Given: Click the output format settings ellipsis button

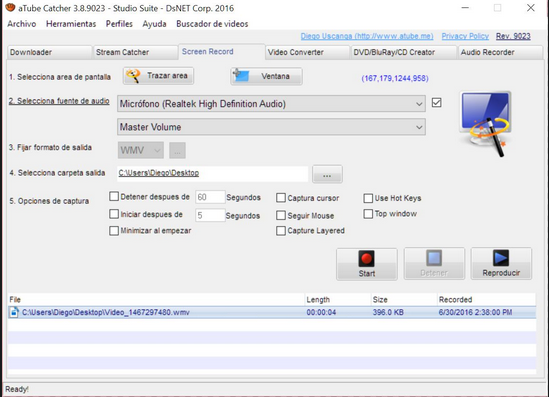Looking at the screenshot, I should [x=178, y=151].
